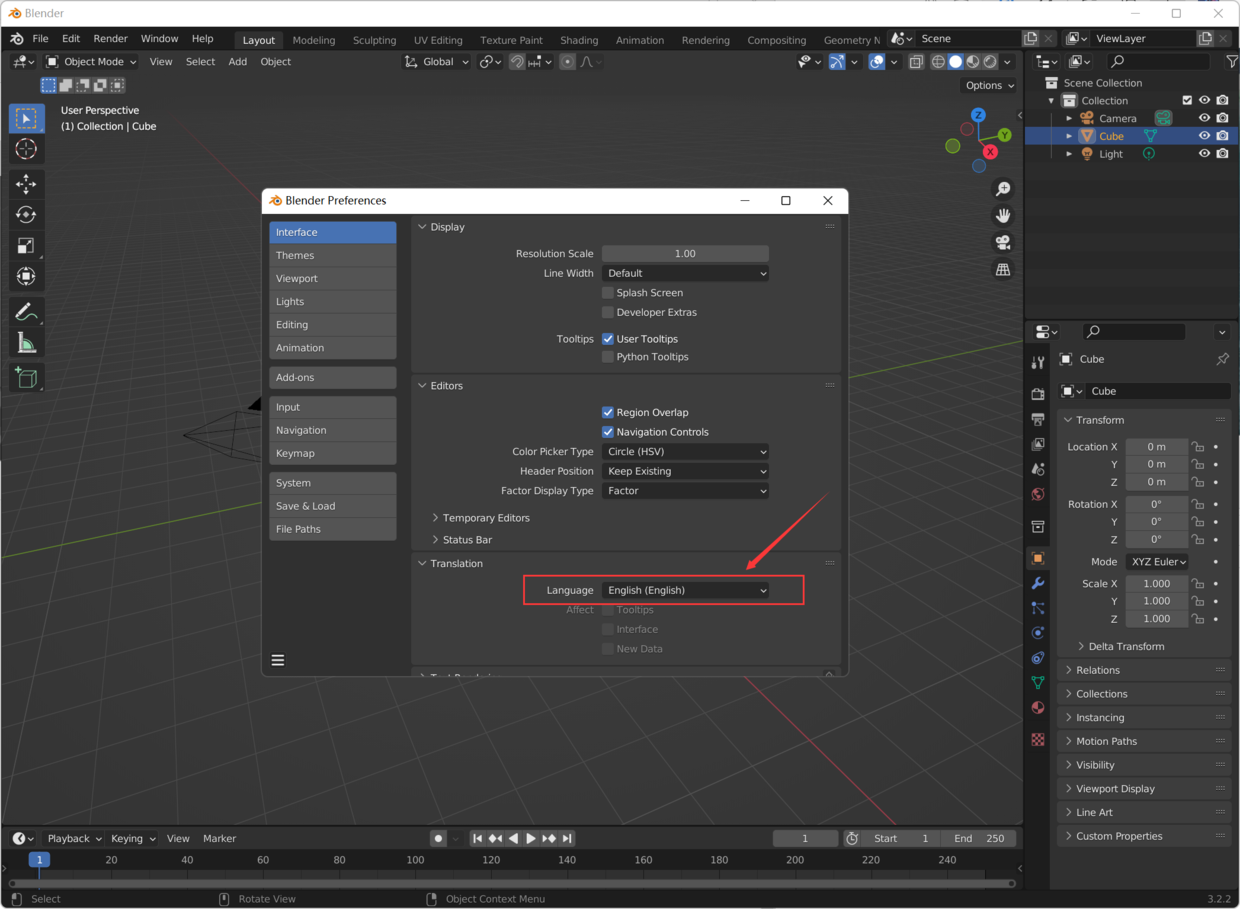The width and height of the screenshot is (1240, 909).
Task: Select the Cursor tool in the toolbar
Action: coord(26,149)
